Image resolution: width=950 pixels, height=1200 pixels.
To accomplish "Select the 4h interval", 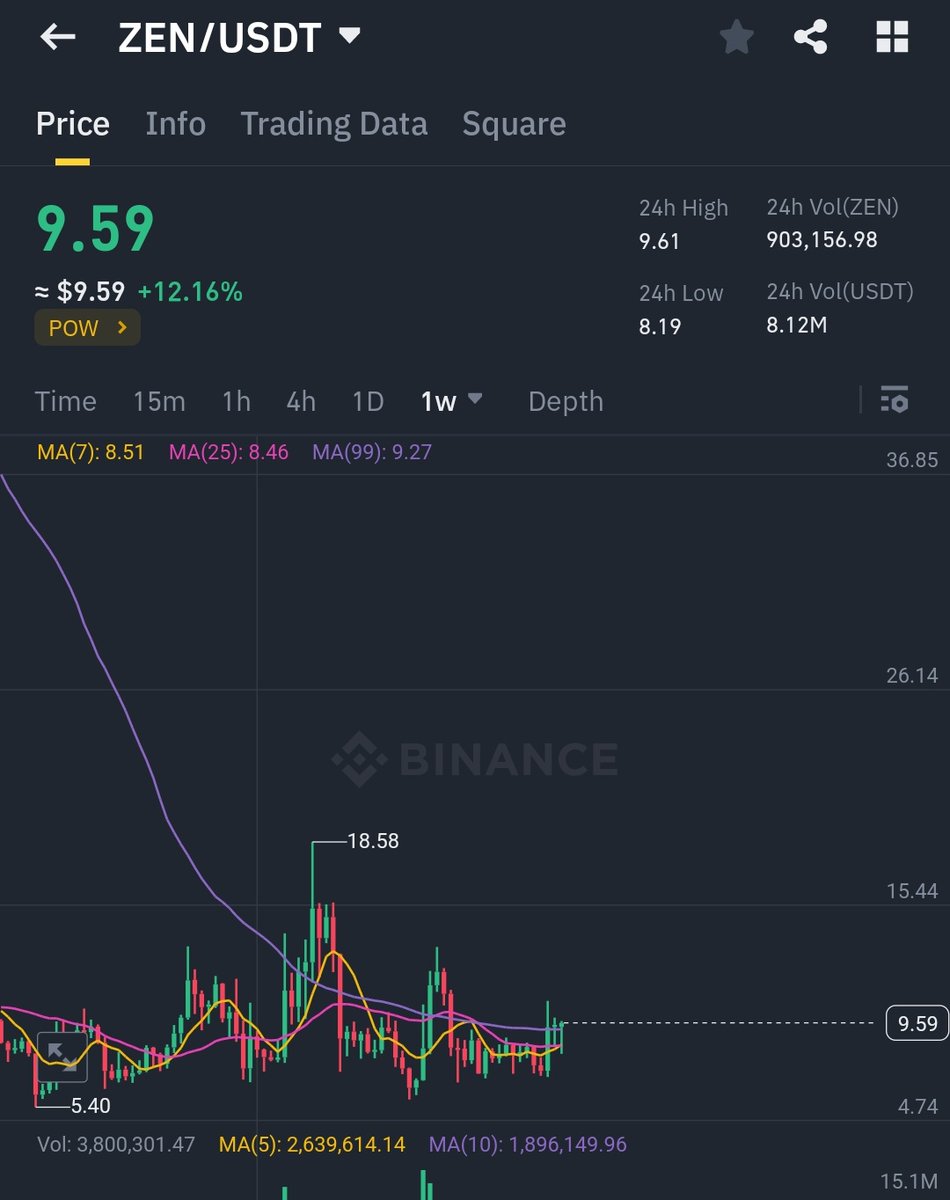I will (301, 401).
